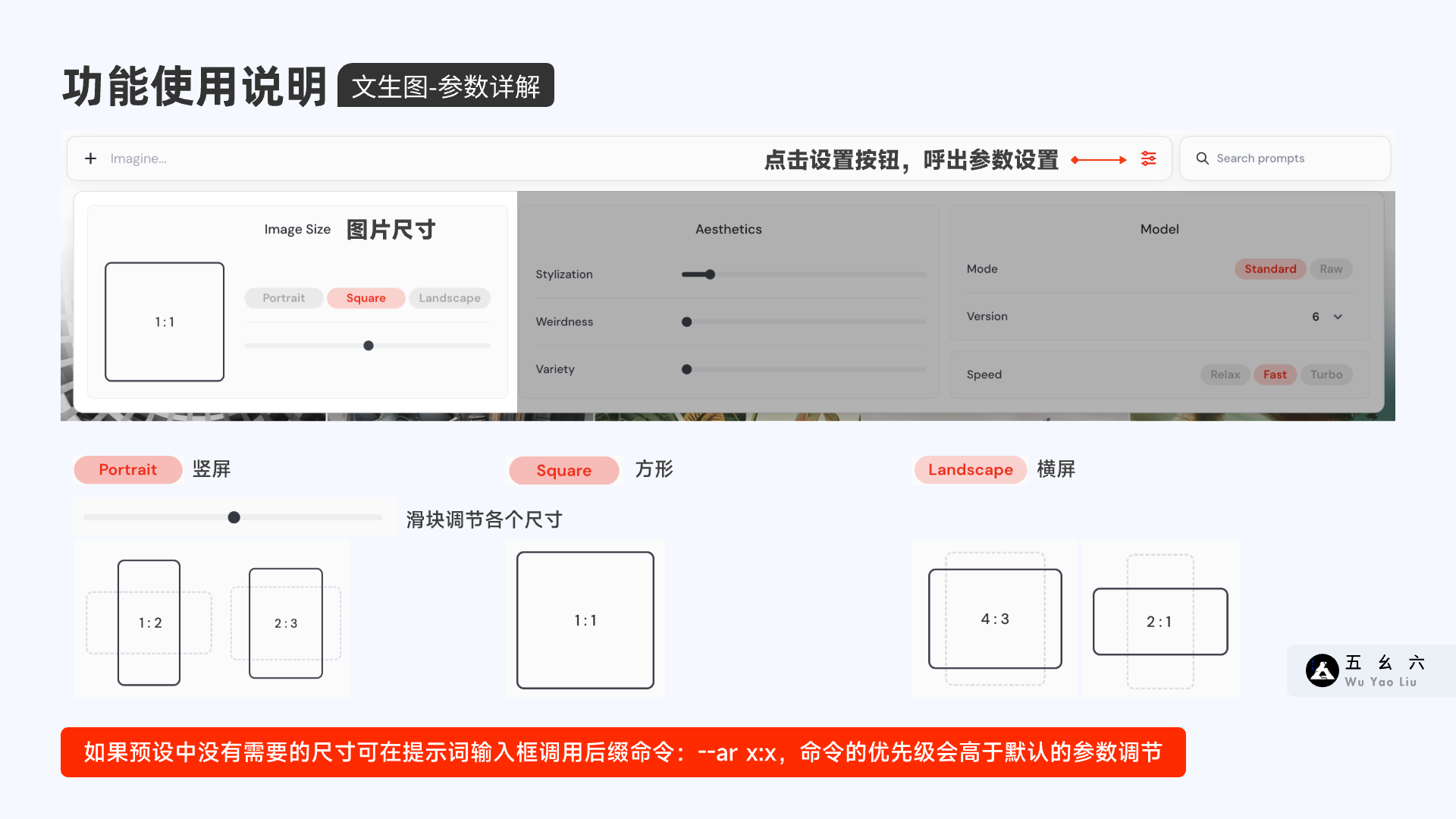
Task: Click the large pink Landscape label
Action: [970, 469]
